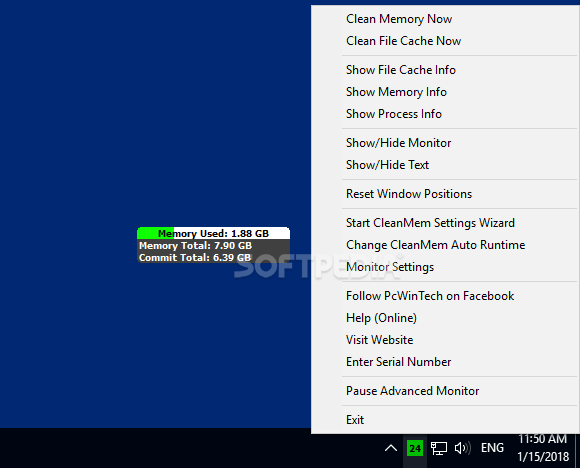Open Show File Cache Info
This screenshot has width=580, height=468.
pyautogui.click(x=444, y=70)
